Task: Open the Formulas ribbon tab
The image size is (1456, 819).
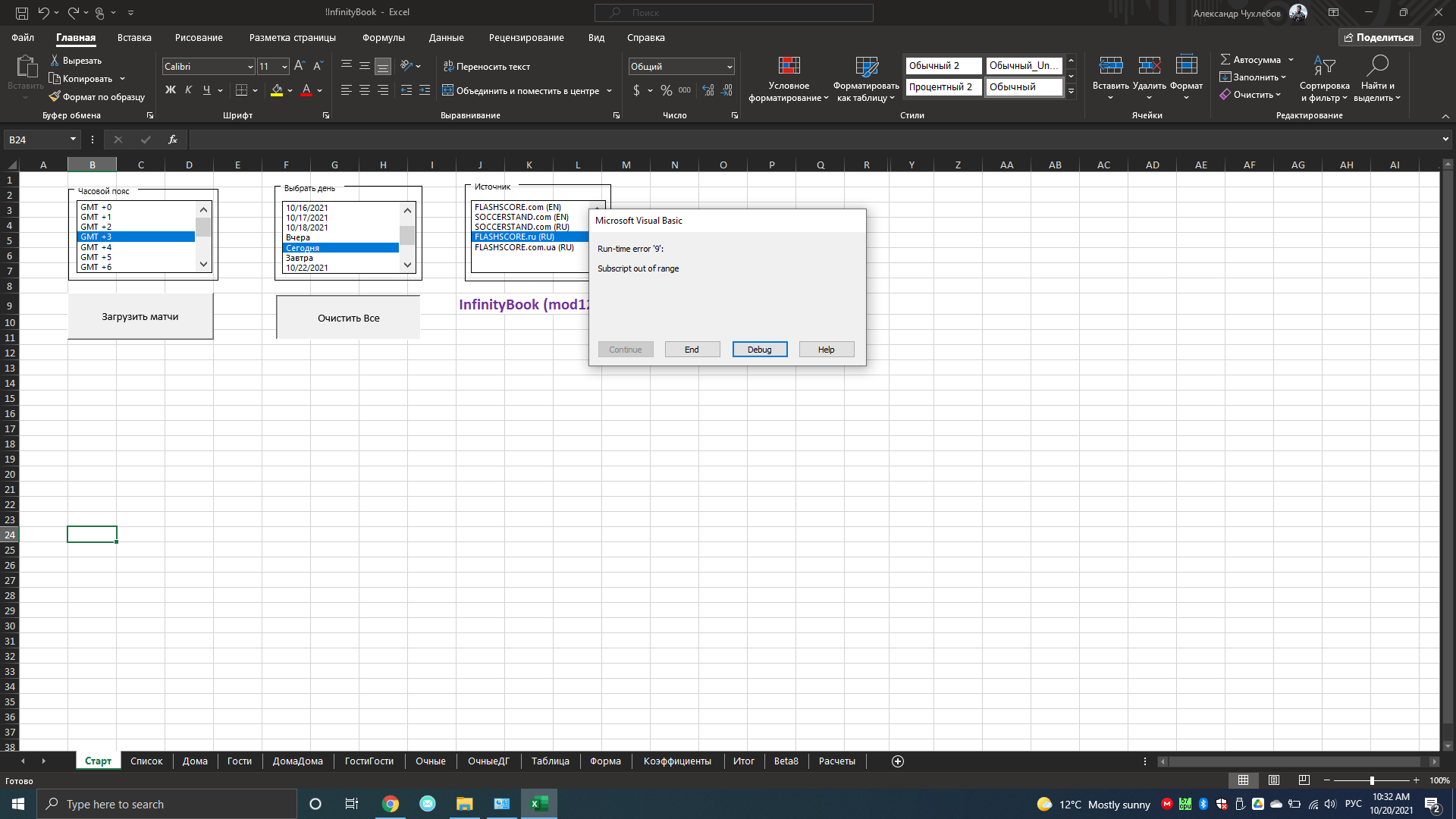Action: [383, 37]
